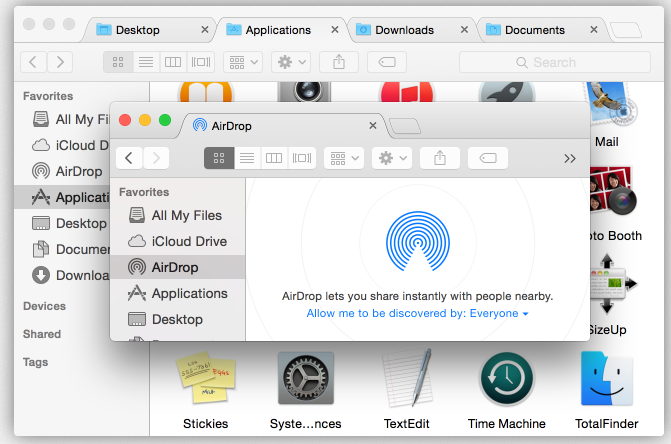Screen dimensions: 671x444
Task: Close the Desktop tab
Action: tap(205, 30)
